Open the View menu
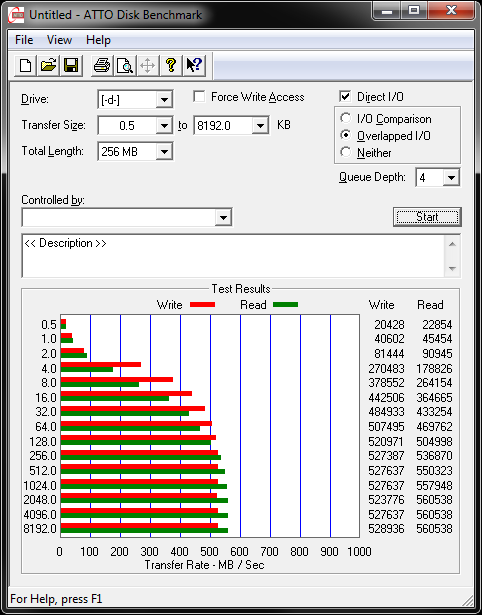 click(59, 40)
